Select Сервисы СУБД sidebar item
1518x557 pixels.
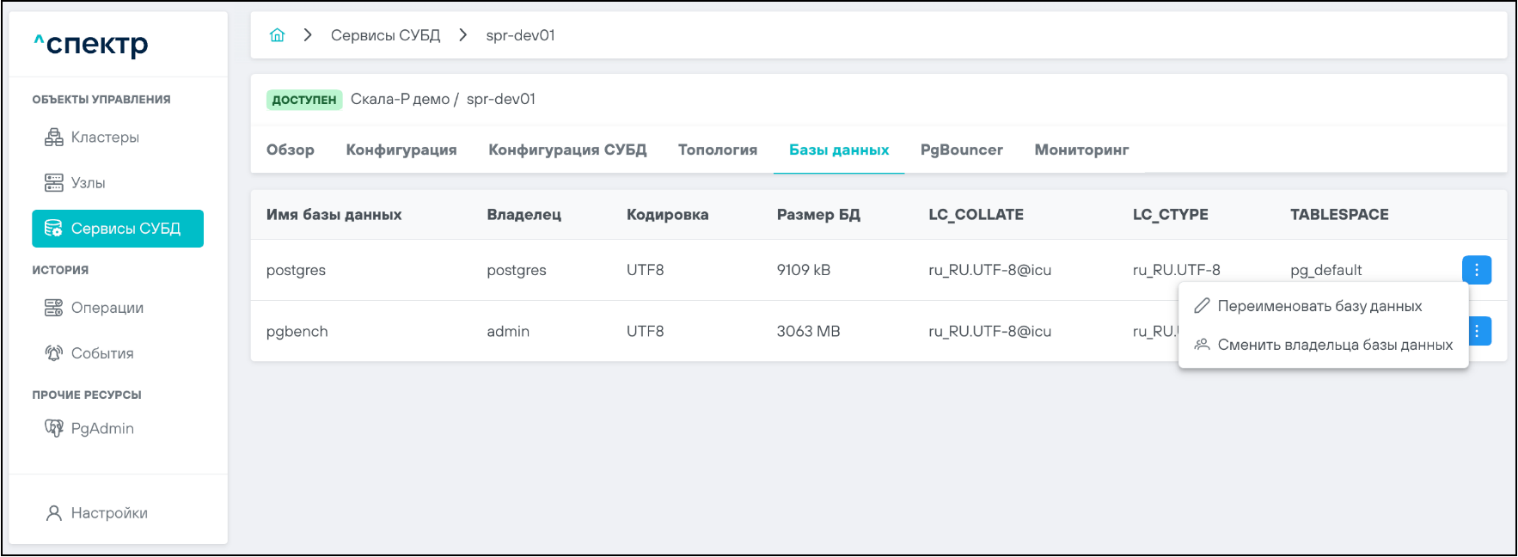[x=118, y=228]
